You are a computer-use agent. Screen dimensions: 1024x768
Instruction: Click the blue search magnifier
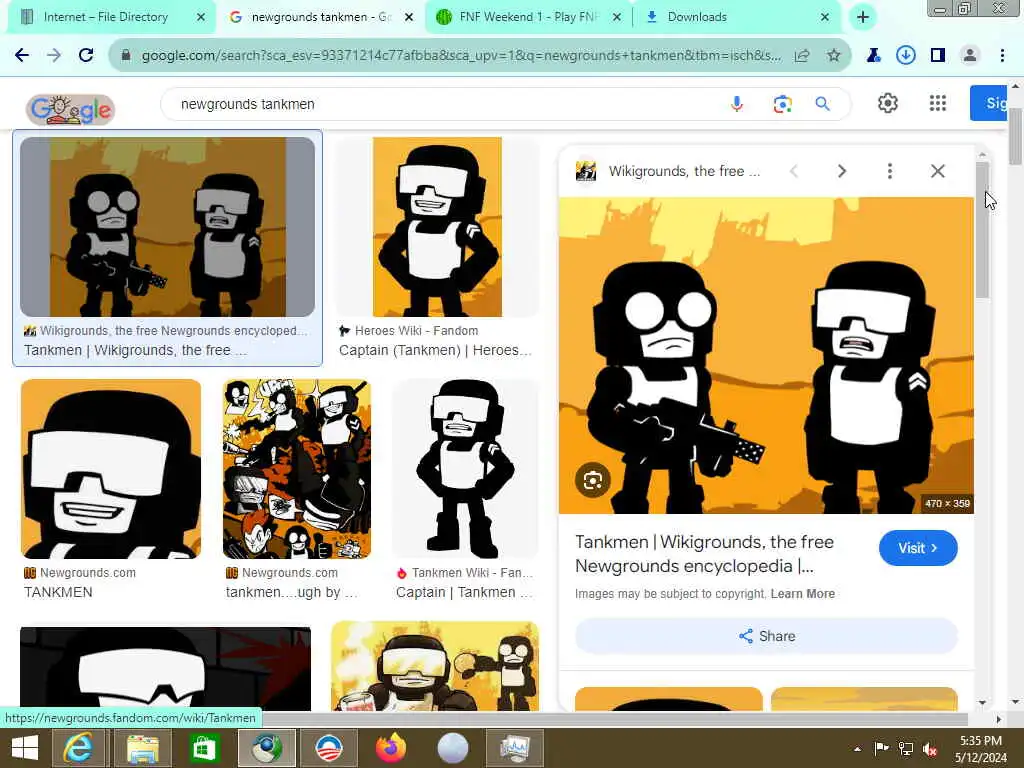click(x=823, y=104)
